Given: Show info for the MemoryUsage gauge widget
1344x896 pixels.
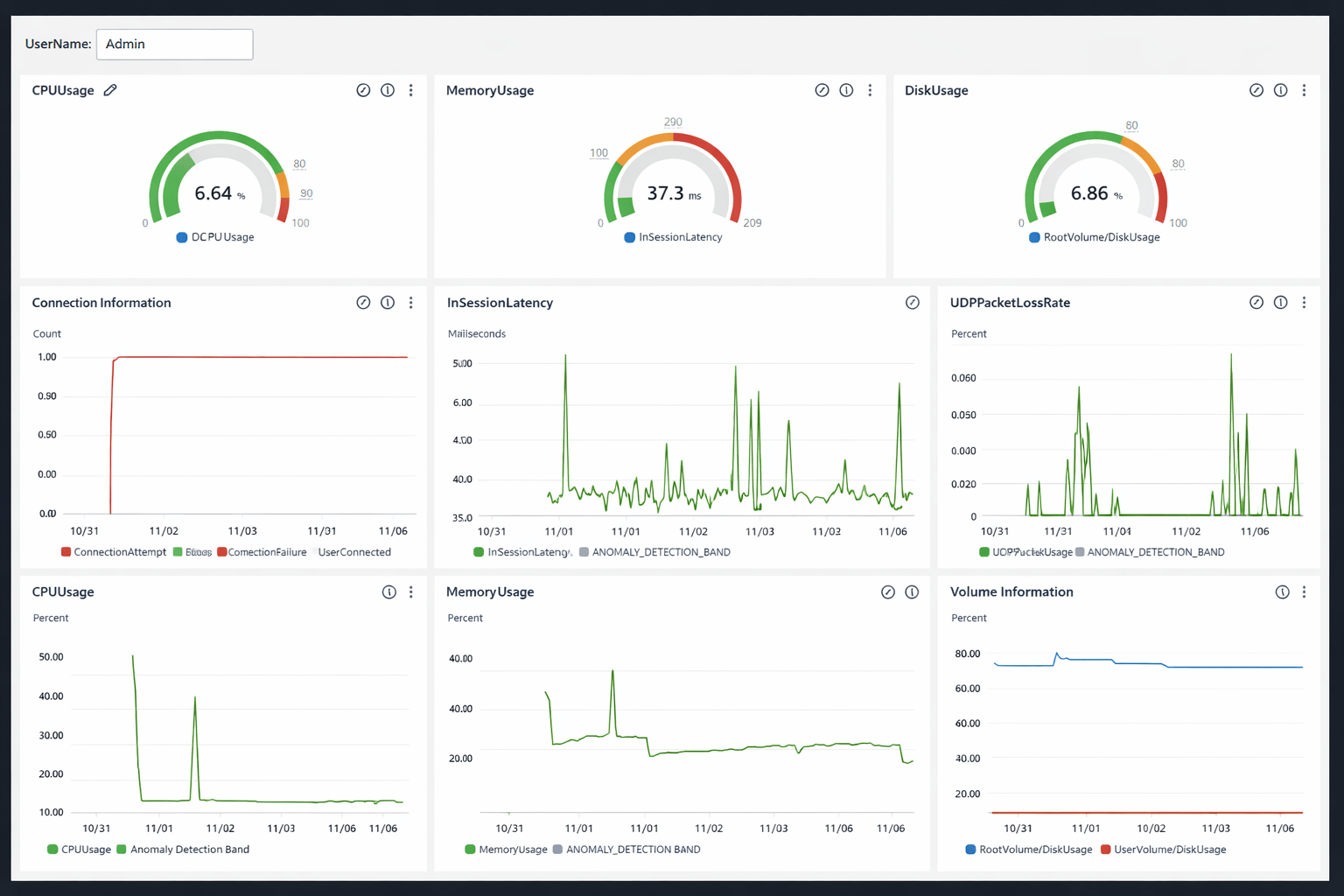Looking at the screenshot, I should tap(846, 90).
